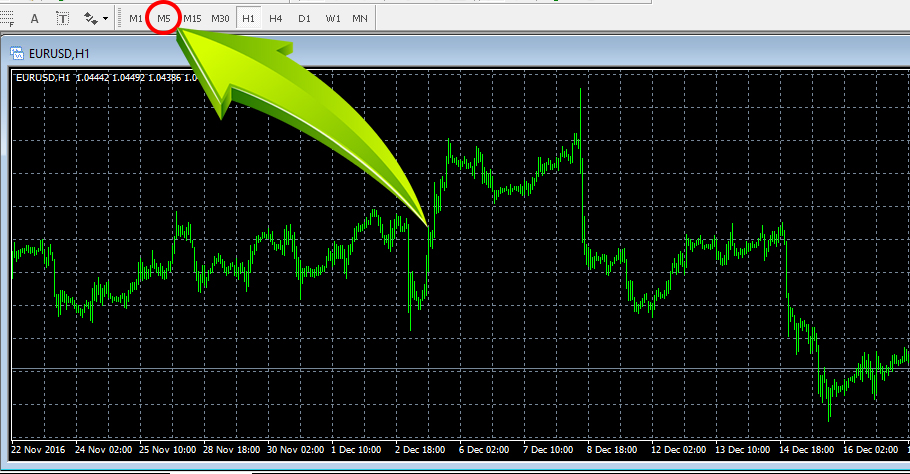The width and height of the screenshot is (910, 474).
Task: Switch chart to H4 timeframe
Action: point(276,19)
